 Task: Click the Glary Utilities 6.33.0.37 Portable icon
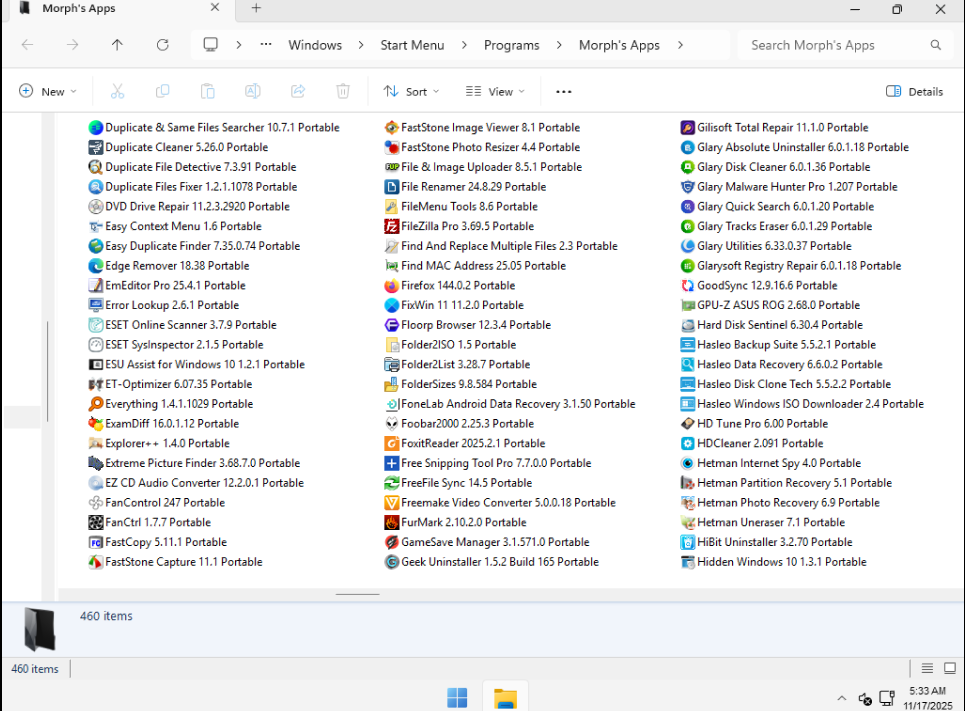(x=688, y=246)
